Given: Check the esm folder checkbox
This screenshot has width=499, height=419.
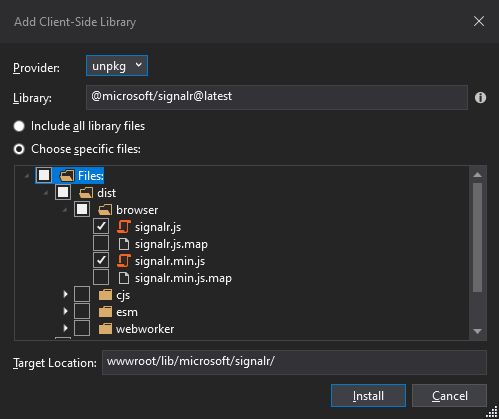Looking at the screenshot, I should pos(82,312).
